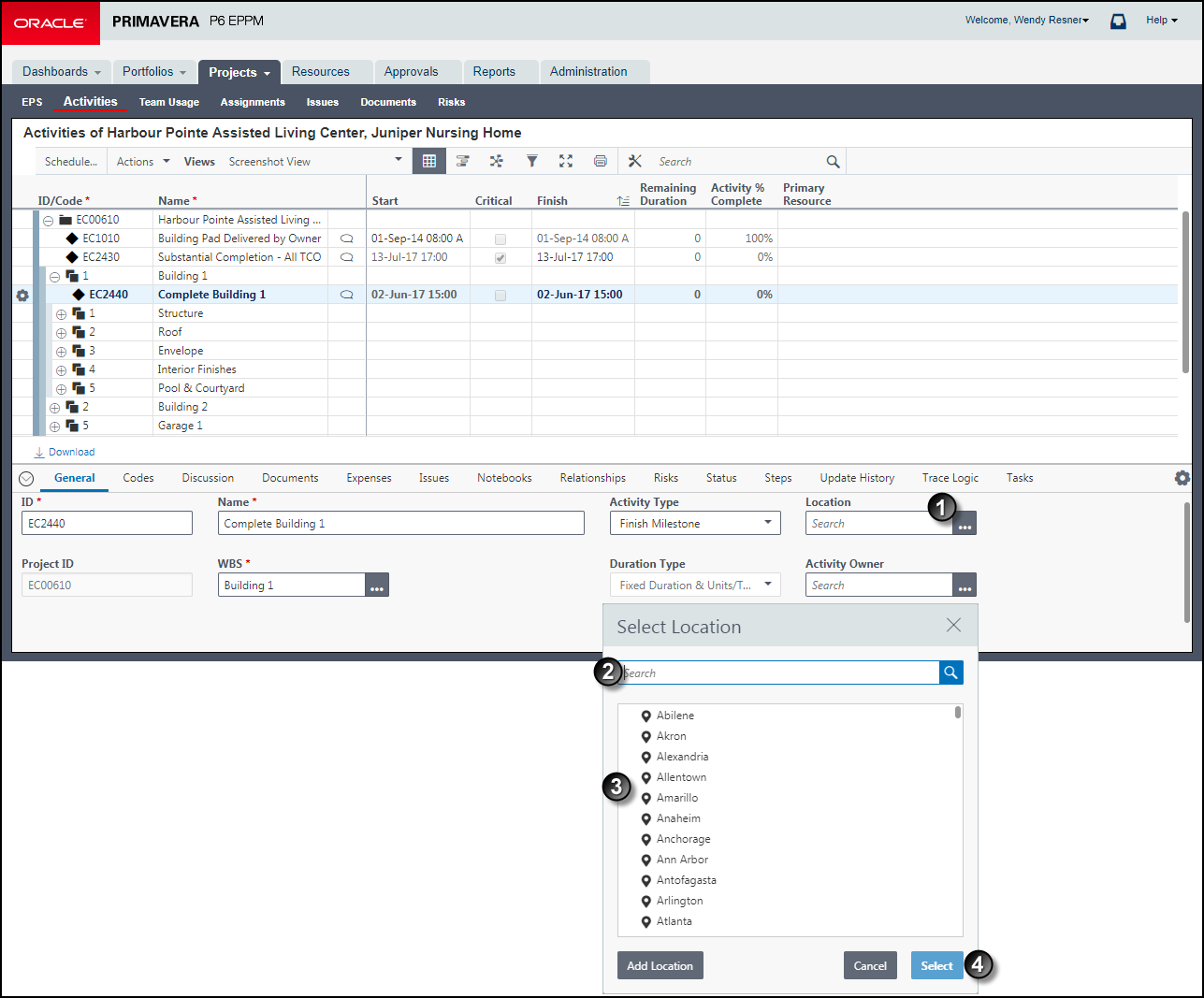Click the milestone diamond icon for EC1010
1204x998 pixels.
(72, 239)
